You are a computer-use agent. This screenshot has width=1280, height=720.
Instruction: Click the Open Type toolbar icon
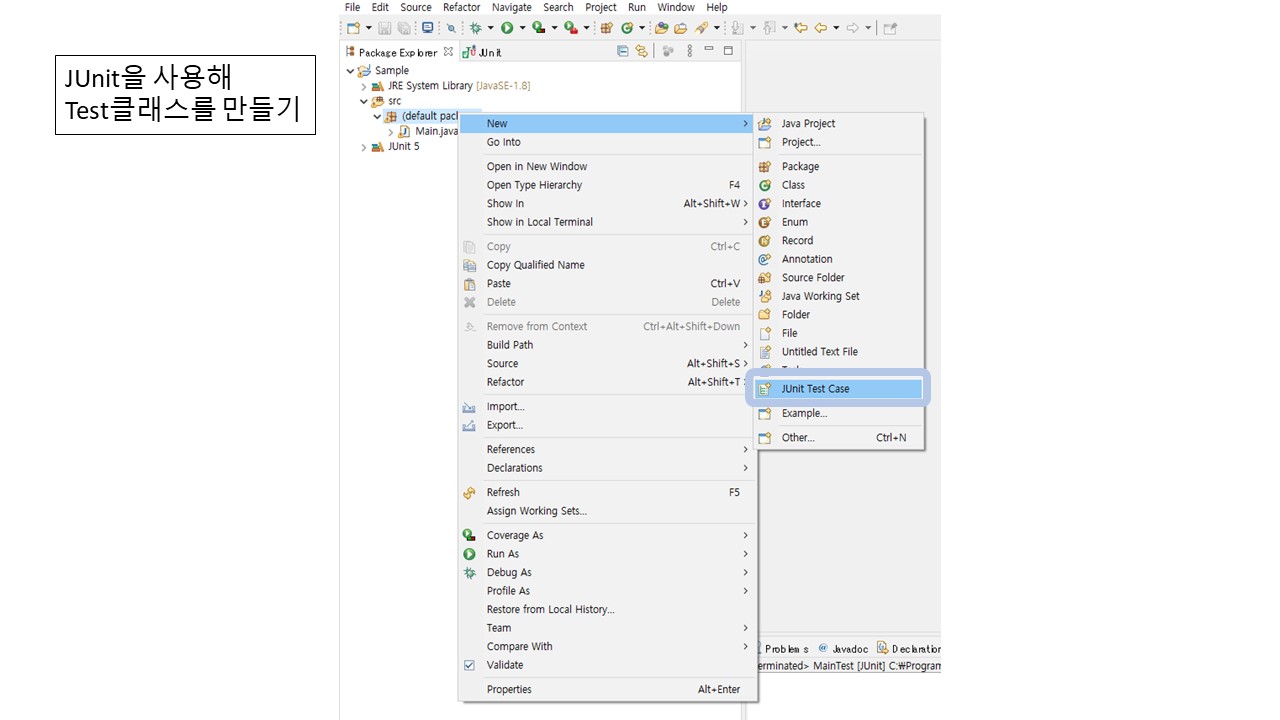point(661,28)
